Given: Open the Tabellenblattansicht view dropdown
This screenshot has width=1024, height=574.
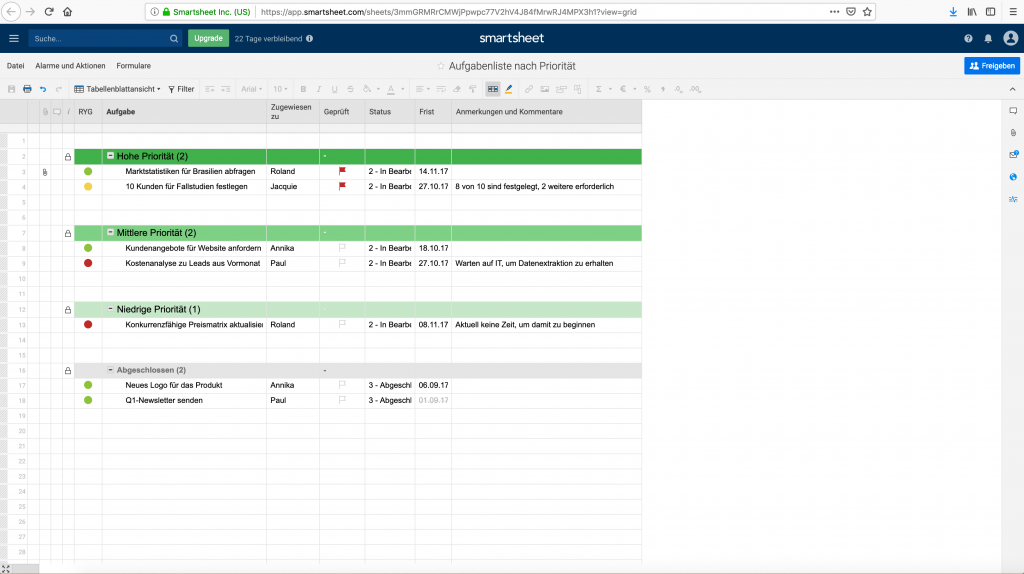Looking at the screenshot, I should click(118, 89).
